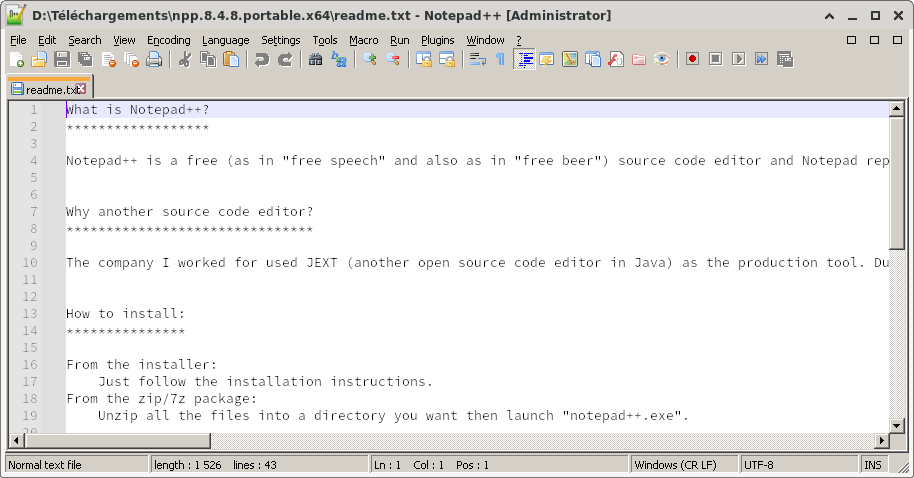This screenshot has height=478, width=914.
Task: Open Find with the binoculars icon
Action: point(315,59)
